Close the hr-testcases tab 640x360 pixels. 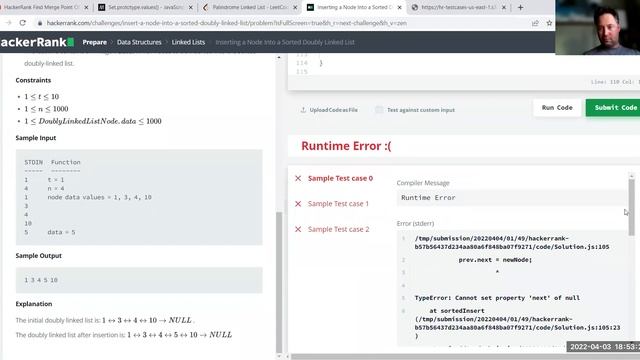pyautogui.click(x=504, y=7)
